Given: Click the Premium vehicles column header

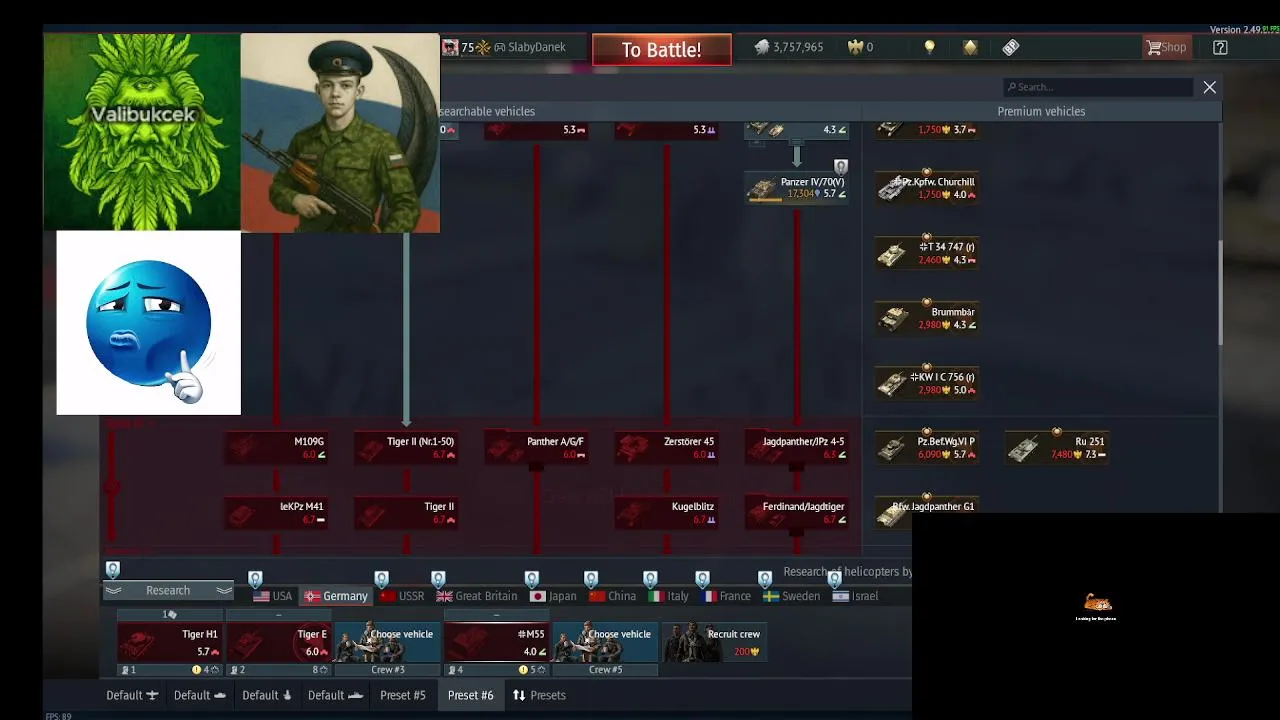Looking at the screenshot, I should [1041, 111].
